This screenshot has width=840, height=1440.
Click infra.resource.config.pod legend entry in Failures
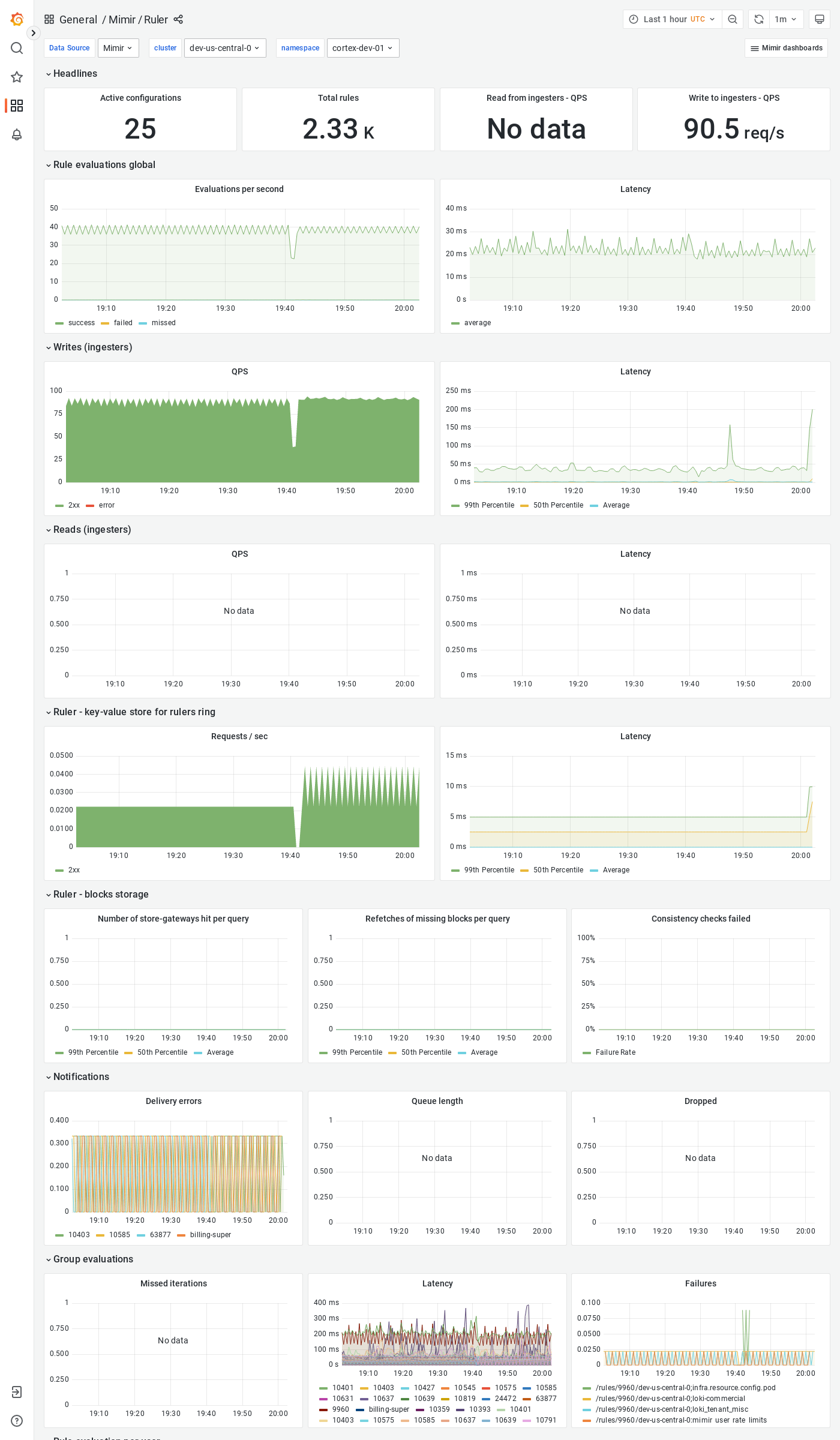click(x=685, y=1388)
